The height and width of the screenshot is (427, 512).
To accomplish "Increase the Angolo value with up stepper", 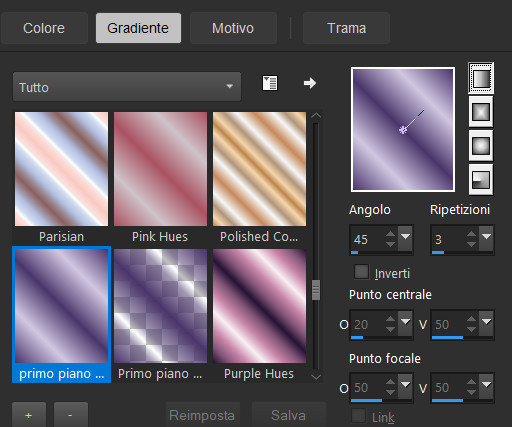I will [x=390, y=233].
